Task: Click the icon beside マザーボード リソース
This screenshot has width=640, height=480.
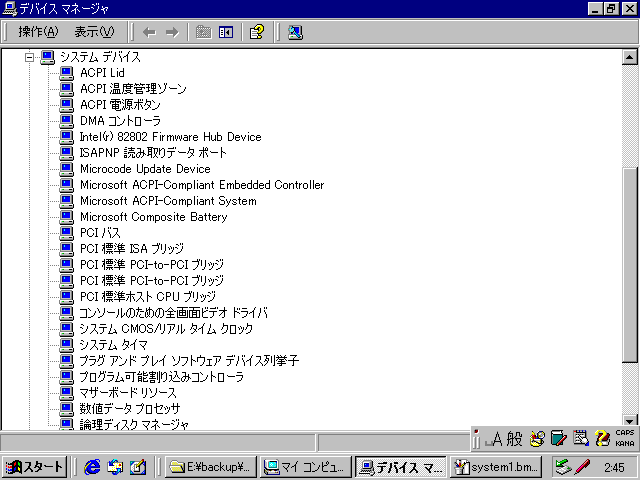Action: pyautogui.click(x=67, y=393)
